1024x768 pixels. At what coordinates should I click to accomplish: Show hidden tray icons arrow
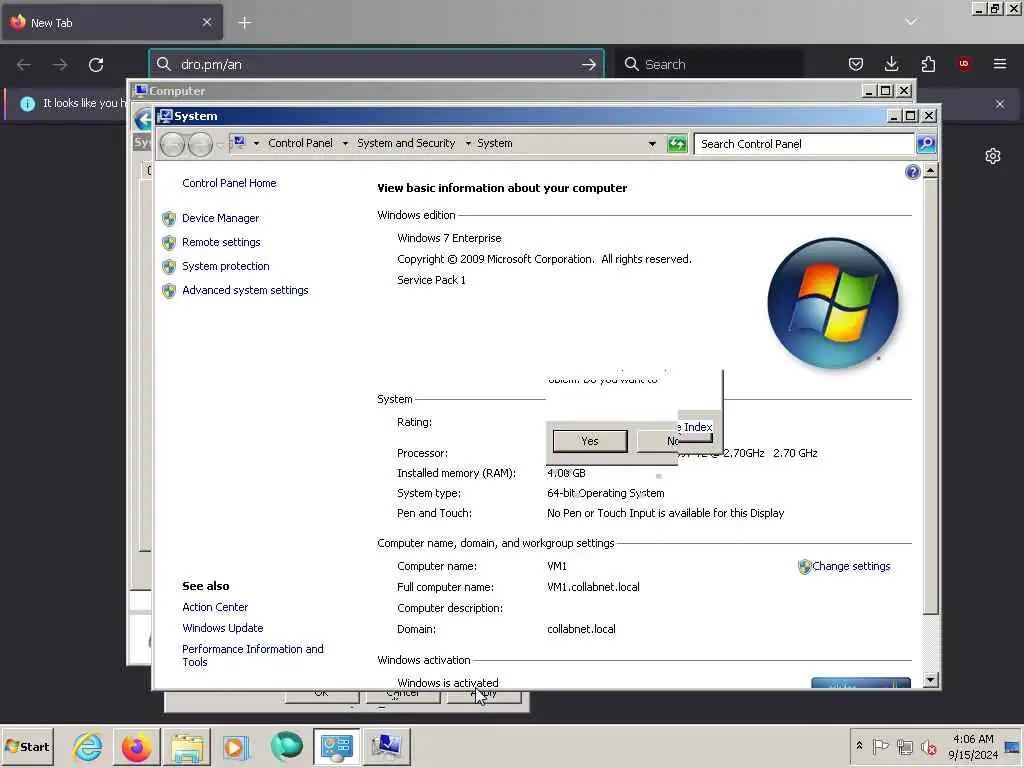859,746
